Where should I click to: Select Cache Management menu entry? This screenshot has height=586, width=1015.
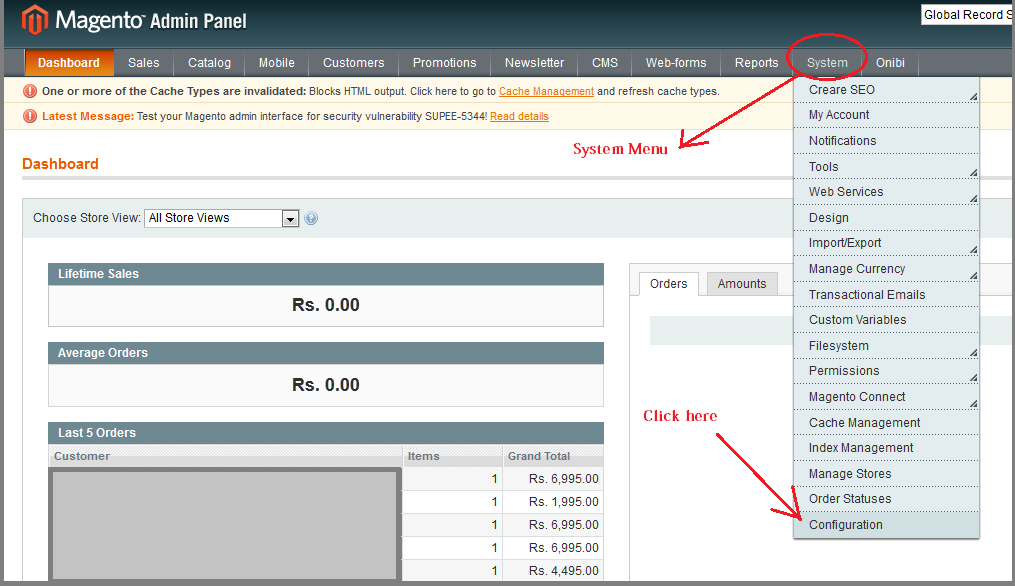point(886,423)
